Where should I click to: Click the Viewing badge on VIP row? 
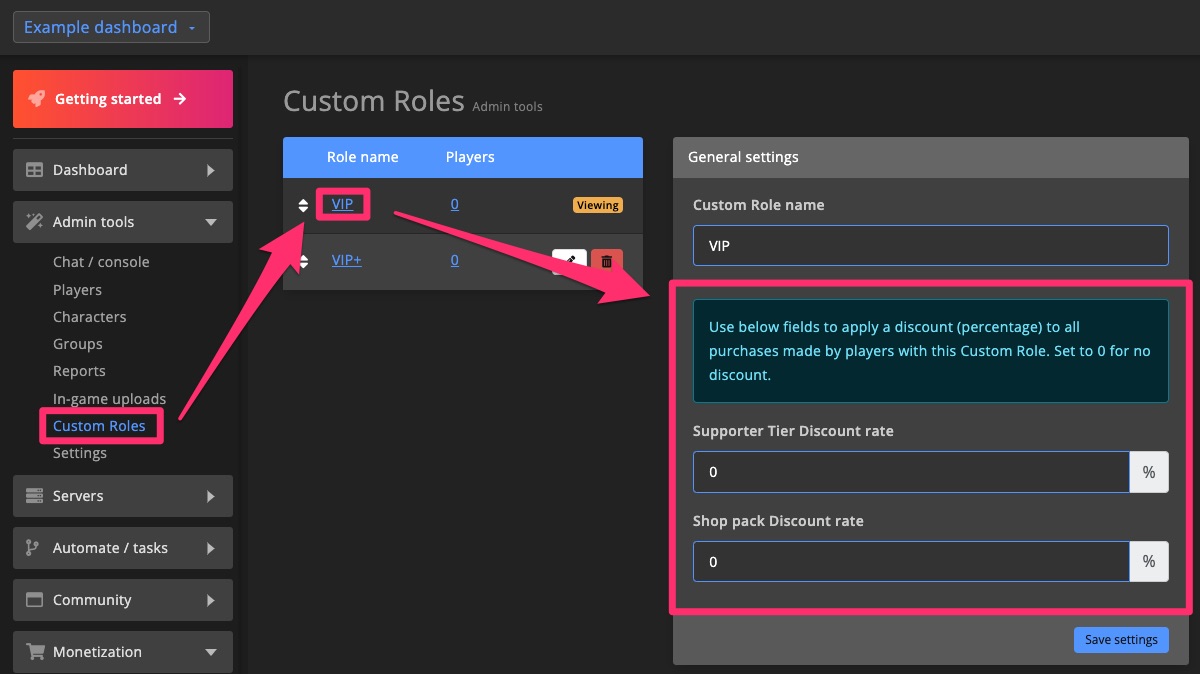pos(597,204)
